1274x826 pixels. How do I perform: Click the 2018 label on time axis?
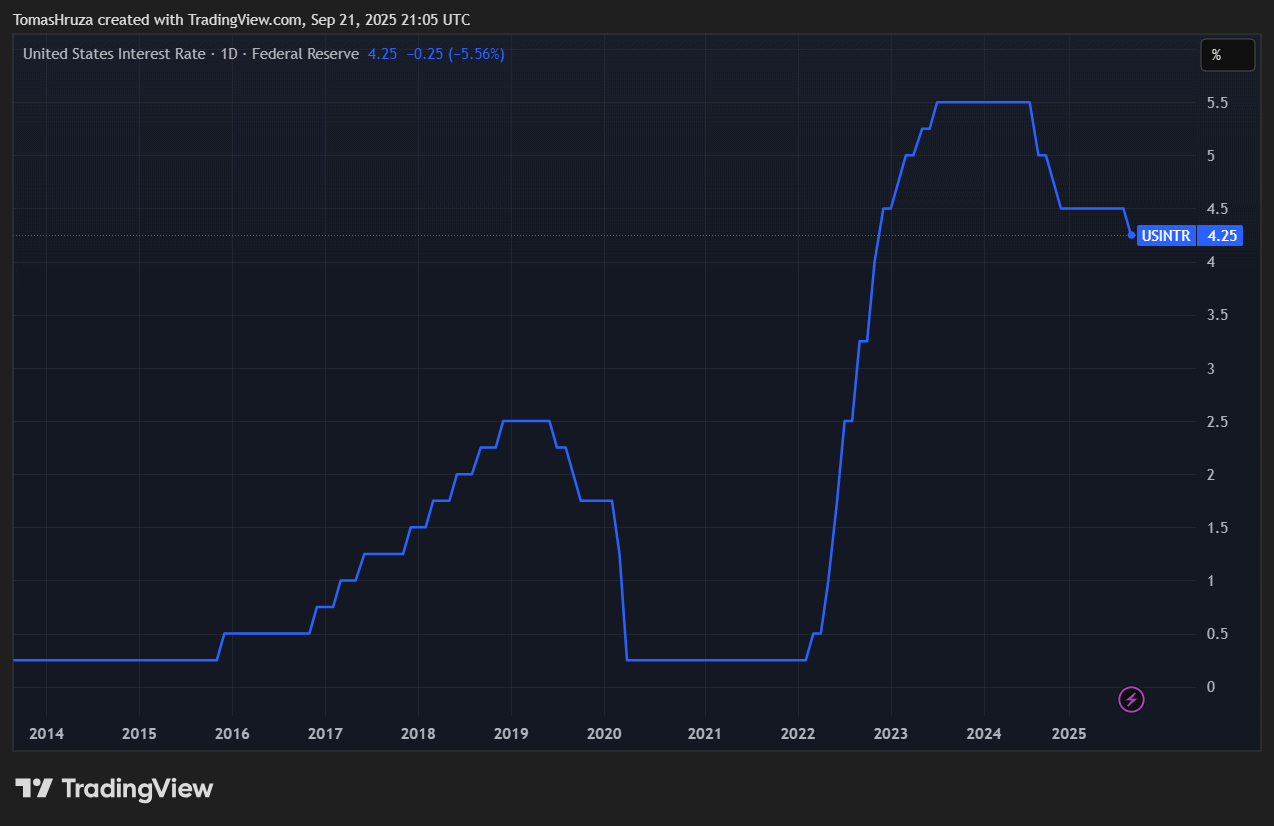click(x=418, y=734)
